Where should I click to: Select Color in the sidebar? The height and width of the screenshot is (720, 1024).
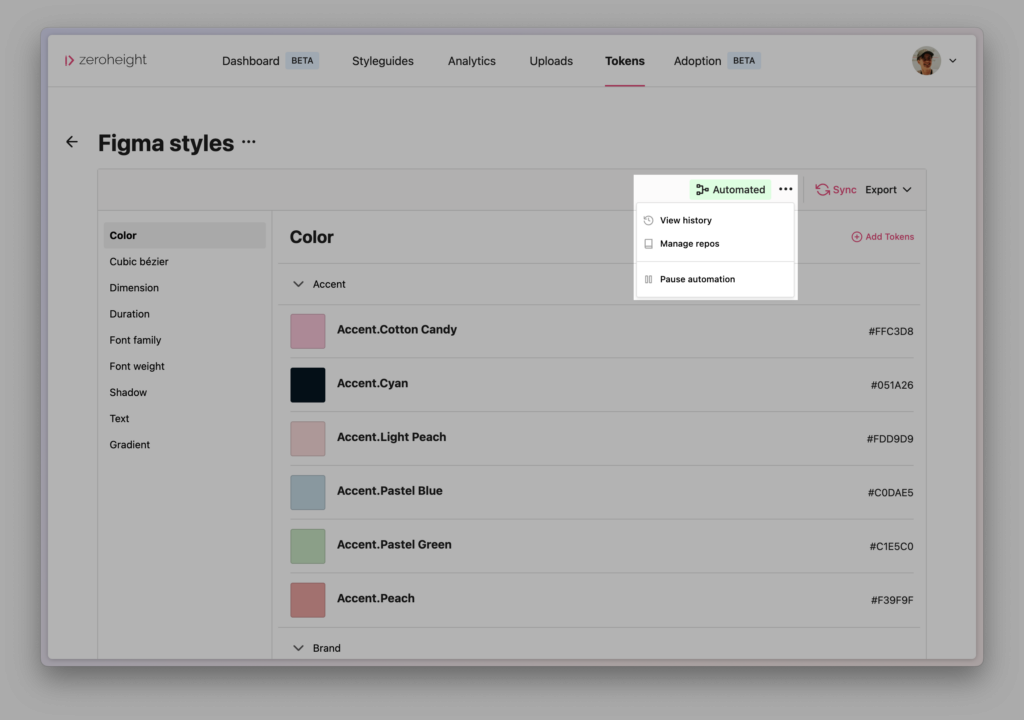click(185, 235)
